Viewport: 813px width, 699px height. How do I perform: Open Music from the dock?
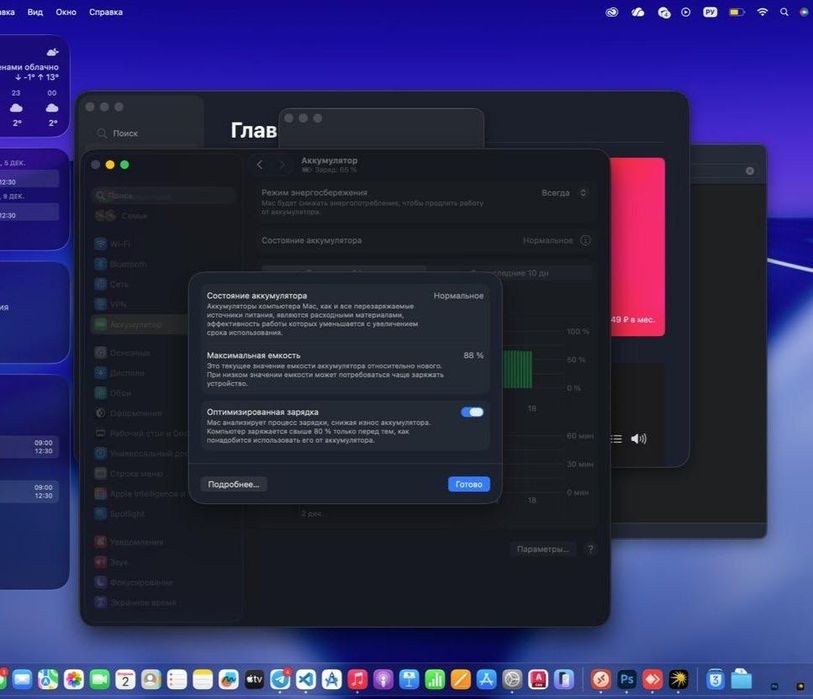point(357,679)
